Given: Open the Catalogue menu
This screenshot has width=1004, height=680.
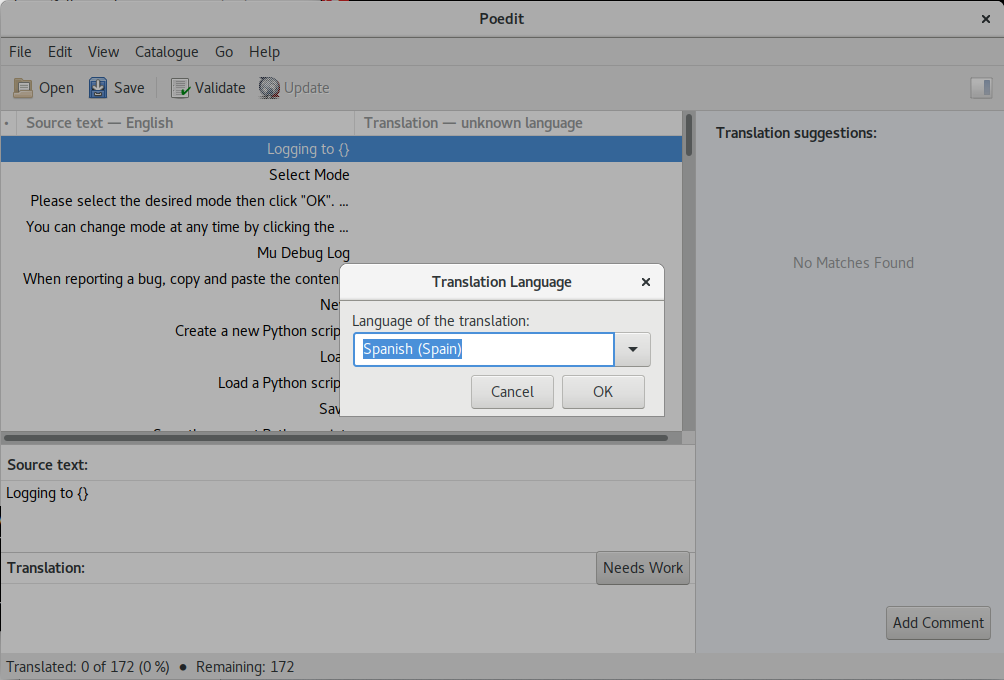Looking at the screenshot, I should pyautogui.click(x=166, y=52).
